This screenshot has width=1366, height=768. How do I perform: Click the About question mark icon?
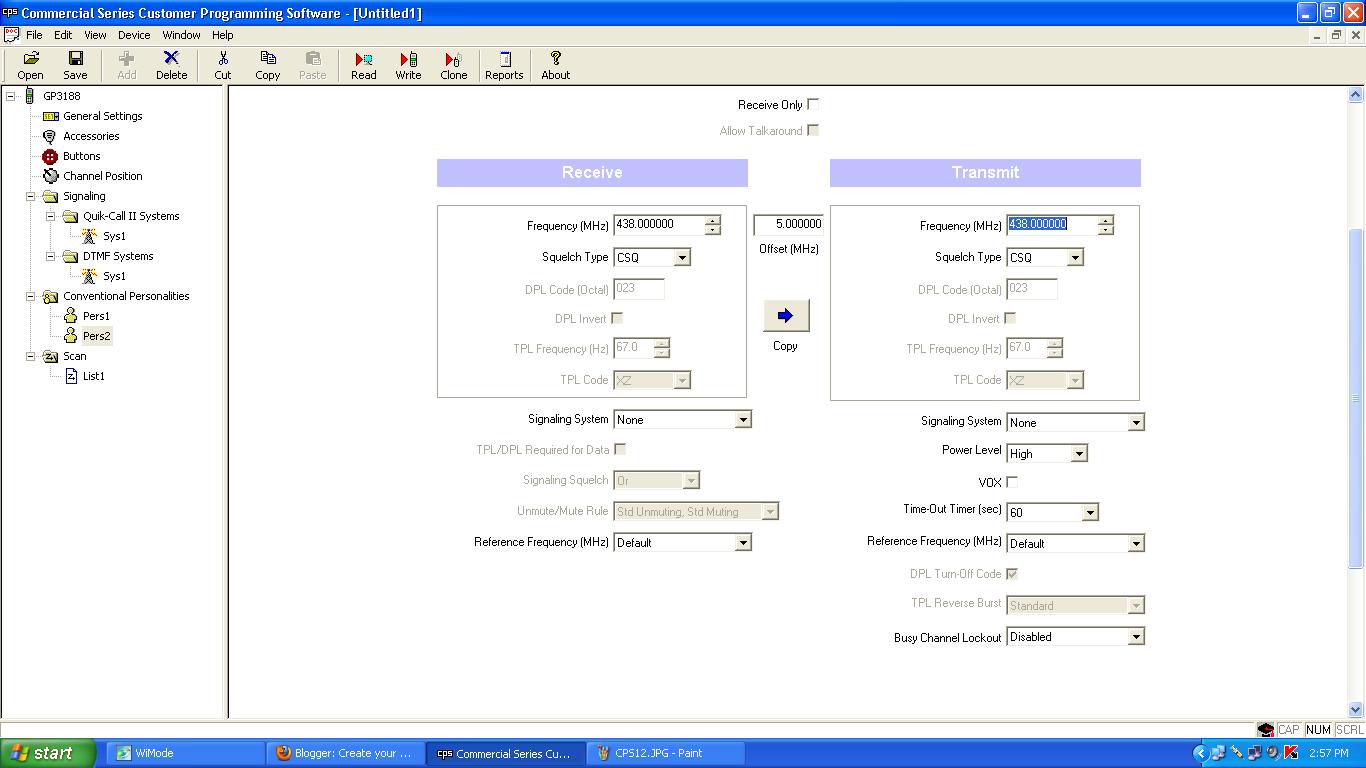(556, 66)
